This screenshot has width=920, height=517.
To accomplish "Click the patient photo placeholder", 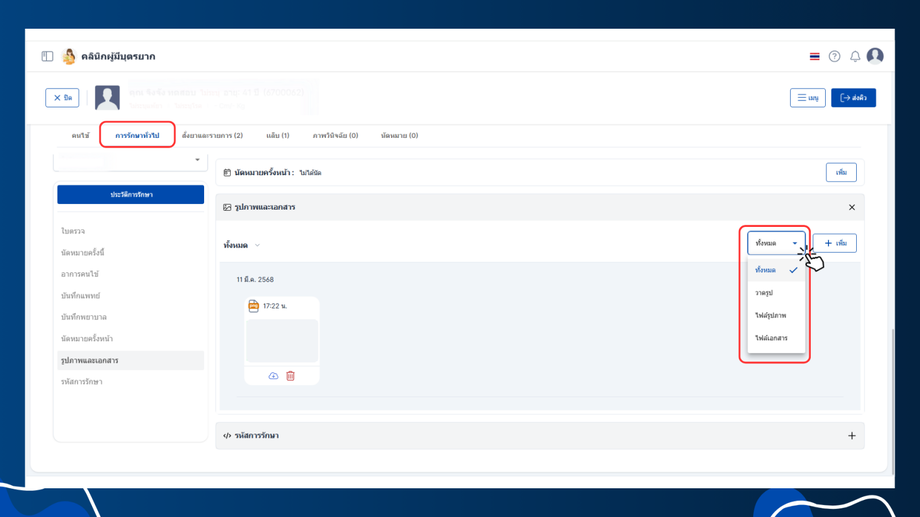I will 107,97.
